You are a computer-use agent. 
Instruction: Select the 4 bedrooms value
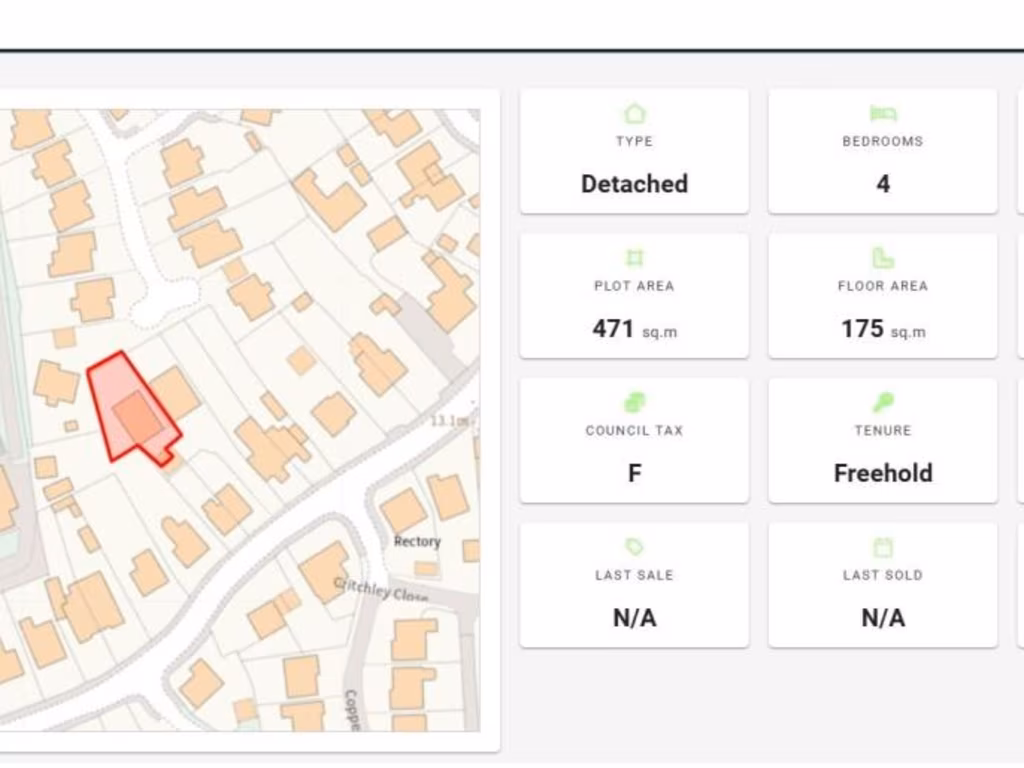883,184
